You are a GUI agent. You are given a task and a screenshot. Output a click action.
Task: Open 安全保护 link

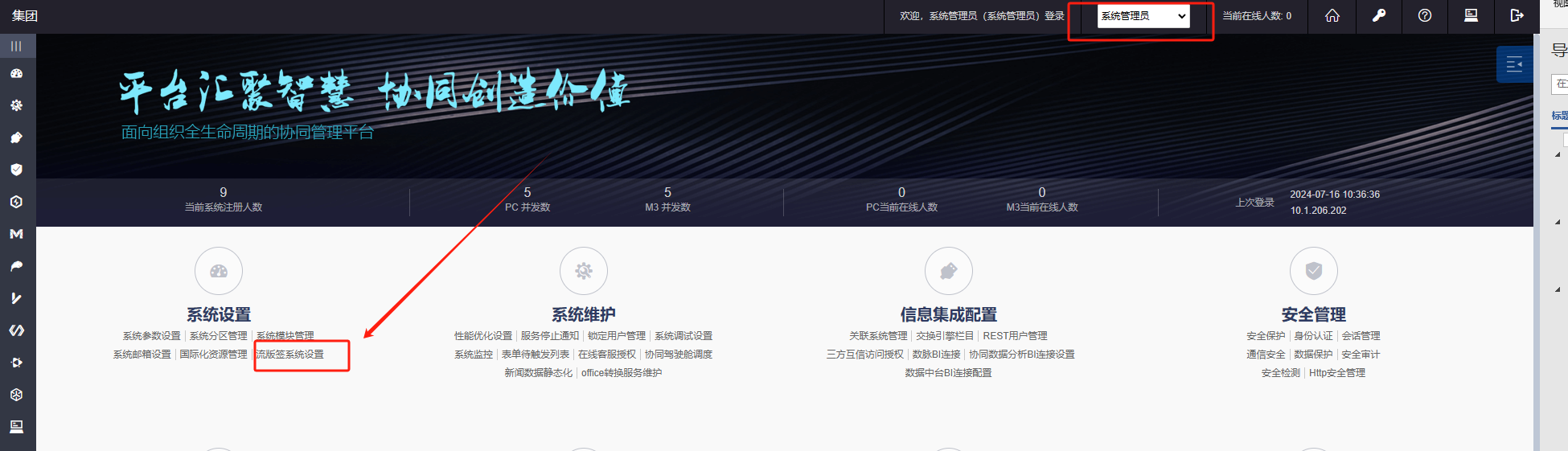(1266, 336)
